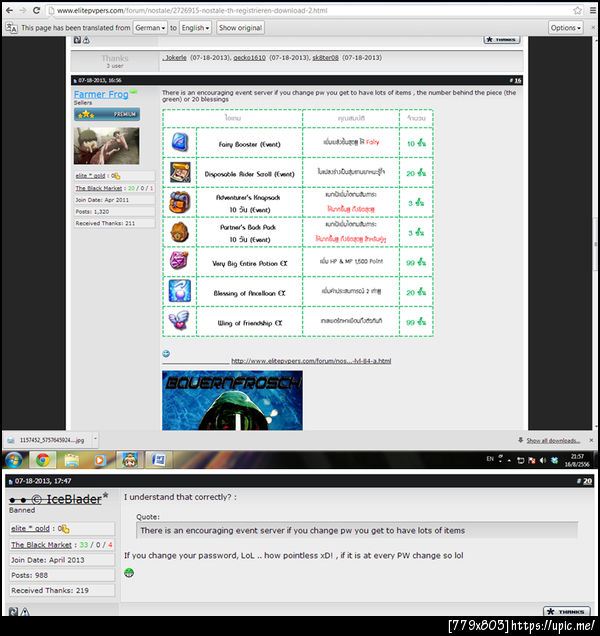
Task: Open the German source language dropdown
Action: click(x=150, y=28)
